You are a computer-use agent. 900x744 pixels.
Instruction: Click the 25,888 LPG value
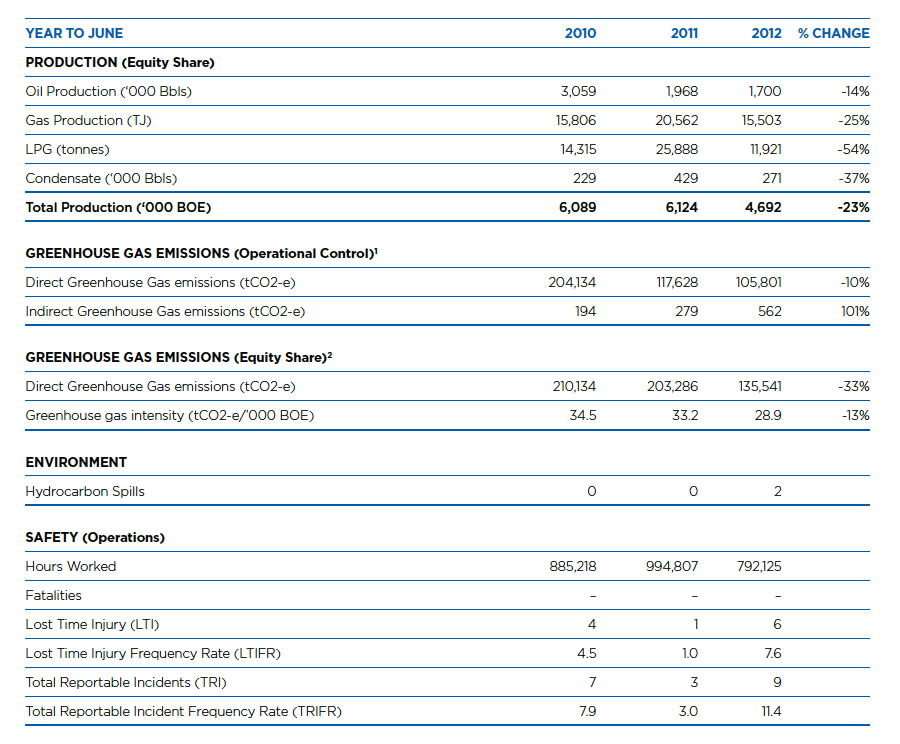(x=677, y=150)
